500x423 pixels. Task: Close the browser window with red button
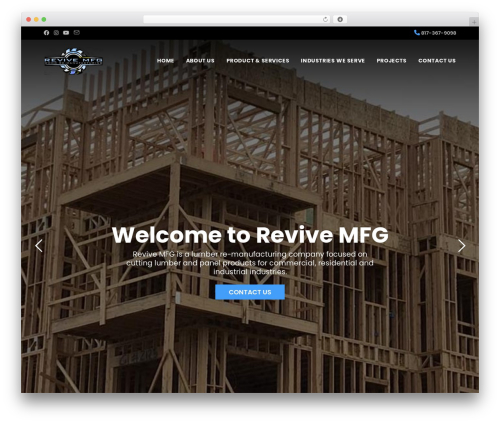tap(29, 19)
